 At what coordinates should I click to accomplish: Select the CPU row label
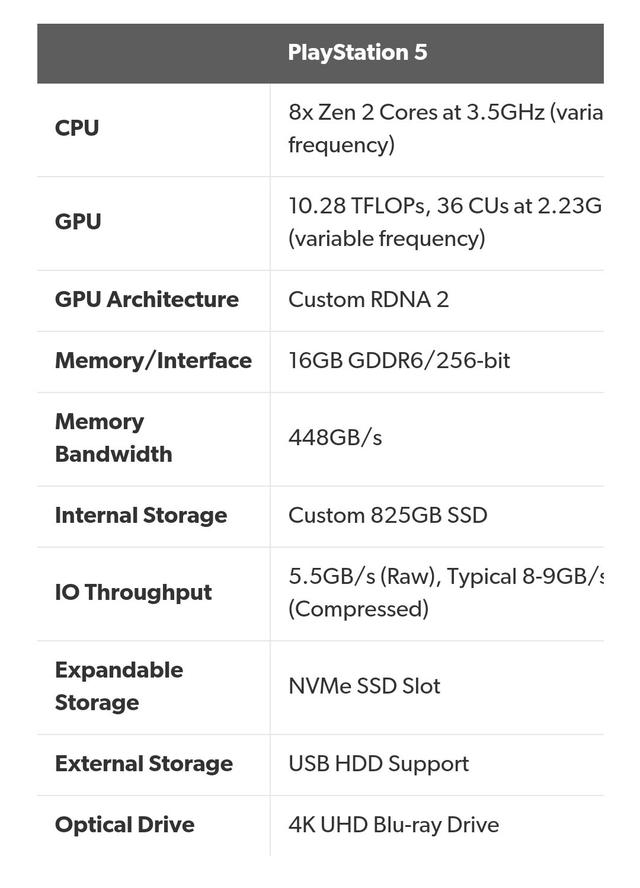click(77, 128)
